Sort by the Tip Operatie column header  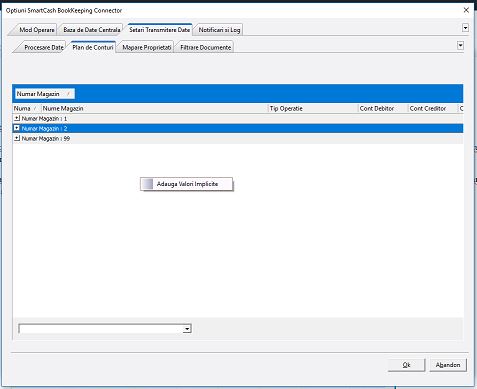pyautogui.click(x=313, y=108)
